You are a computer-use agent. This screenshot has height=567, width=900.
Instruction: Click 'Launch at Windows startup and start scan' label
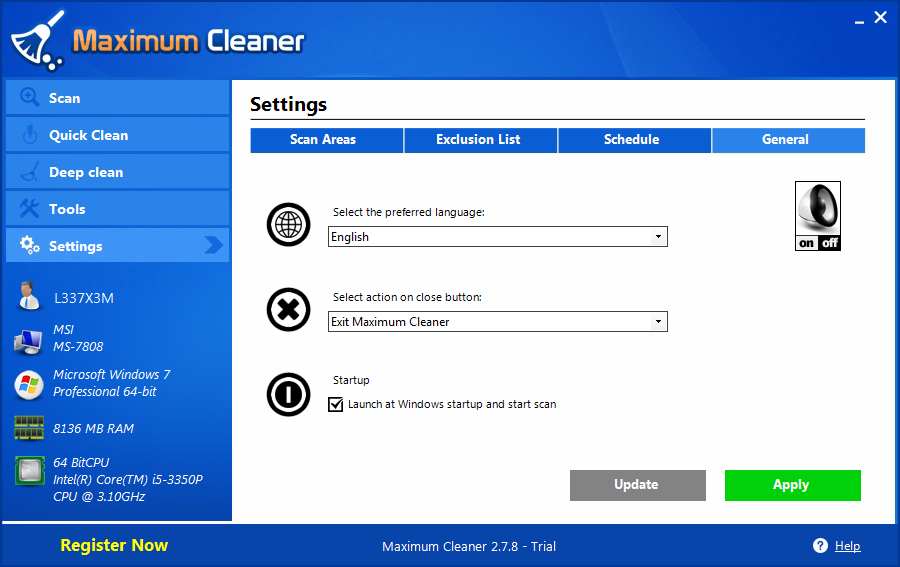click(452, 404)
